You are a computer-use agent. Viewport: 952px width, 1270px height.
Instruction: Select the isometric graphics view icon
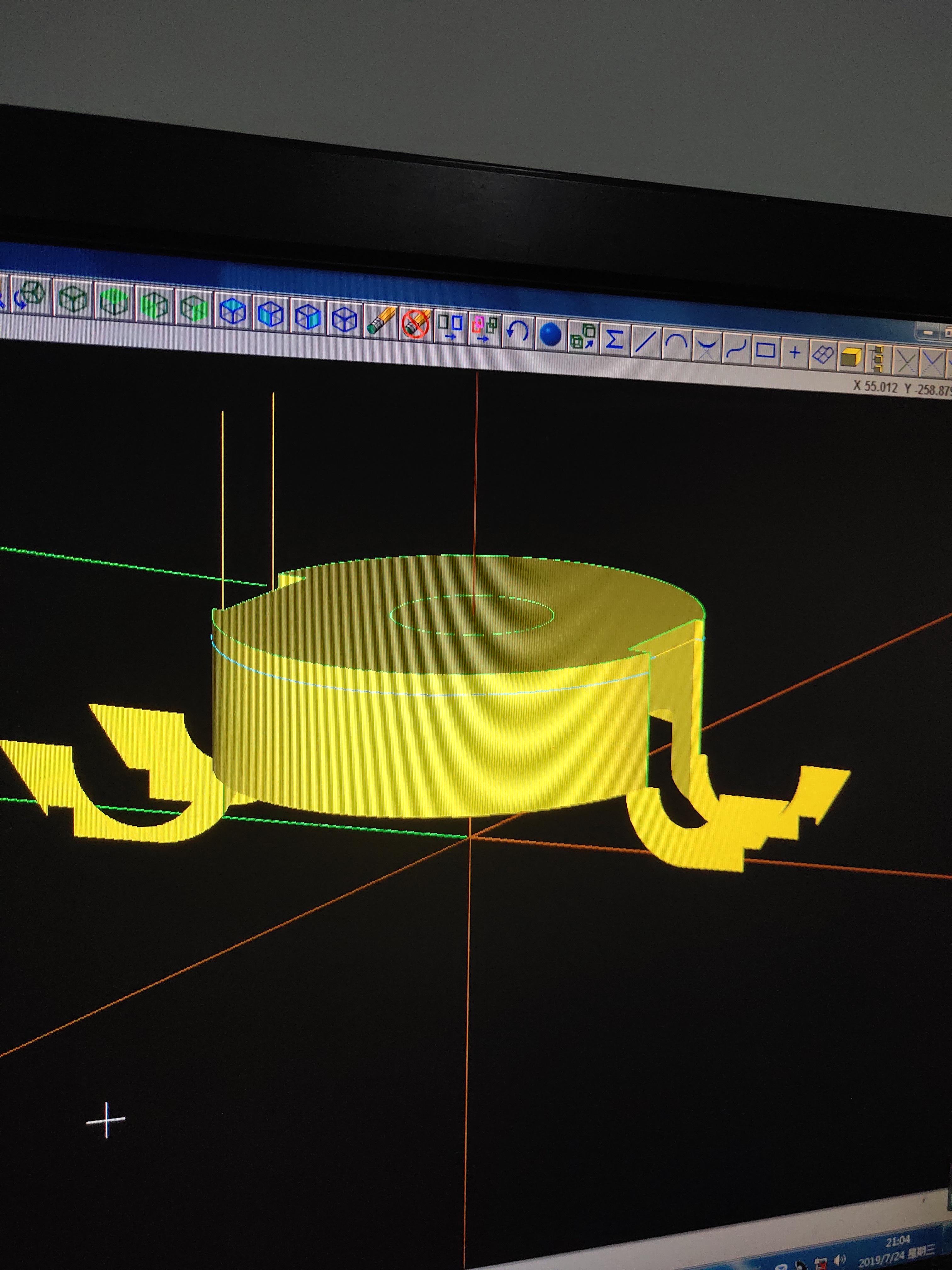(73, 299)
